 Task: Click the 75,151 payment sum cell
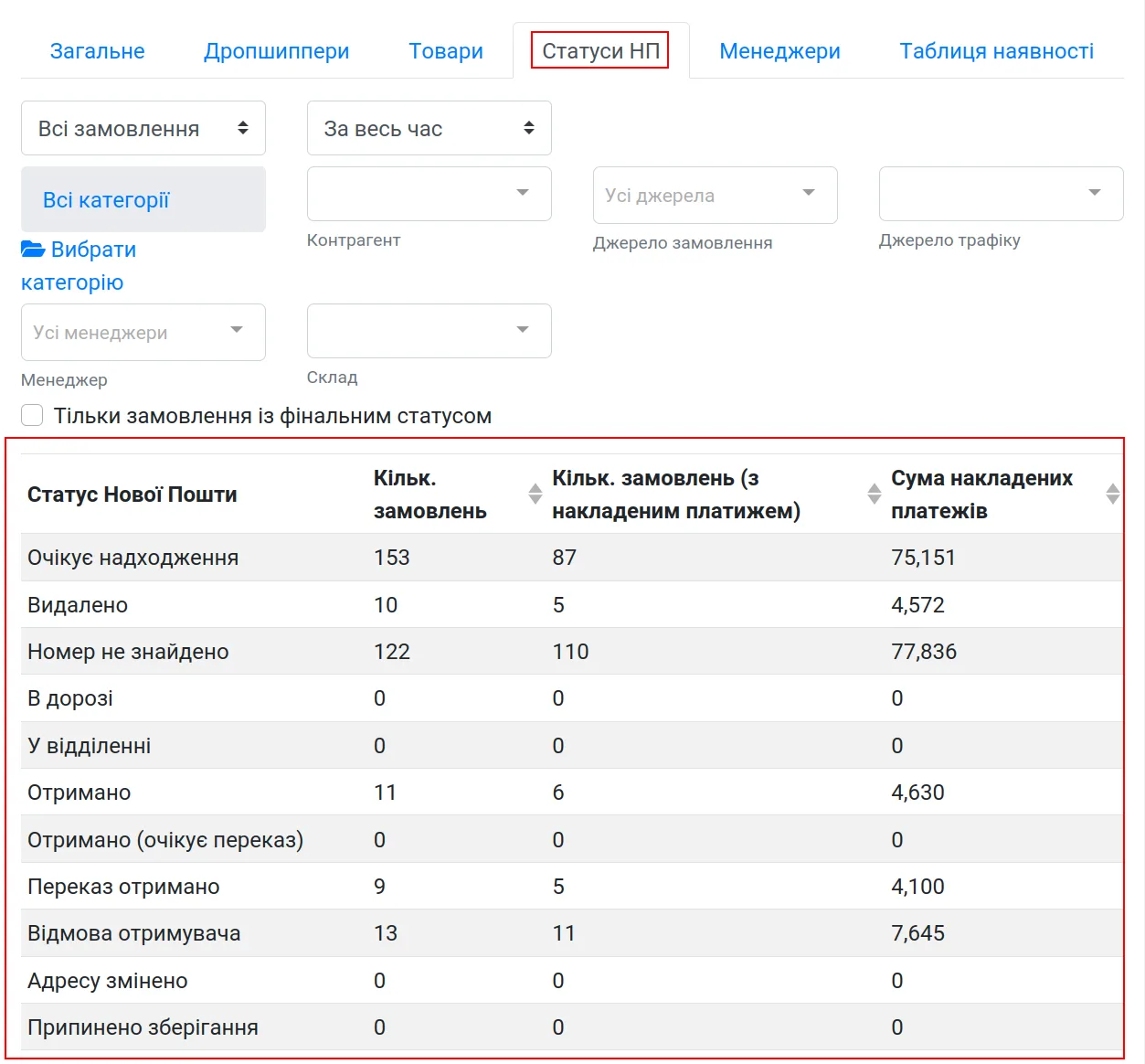click(x=923, y=558)
